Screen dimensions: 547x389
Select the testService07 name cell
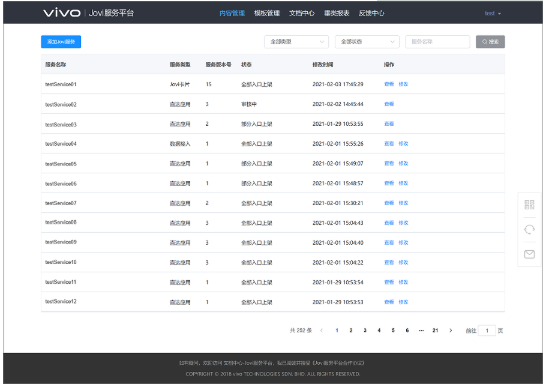(61, 203)
